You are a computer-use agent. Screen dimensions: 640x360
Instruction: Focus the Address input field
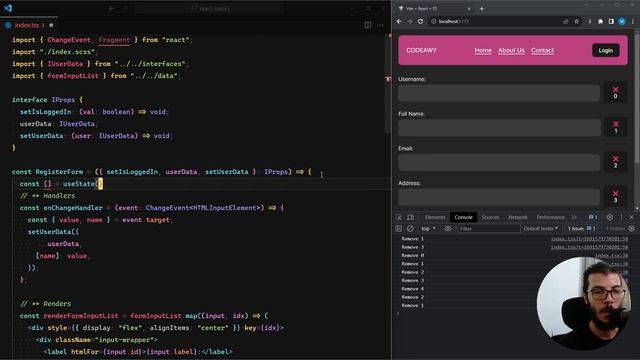(x=499, y=197)
